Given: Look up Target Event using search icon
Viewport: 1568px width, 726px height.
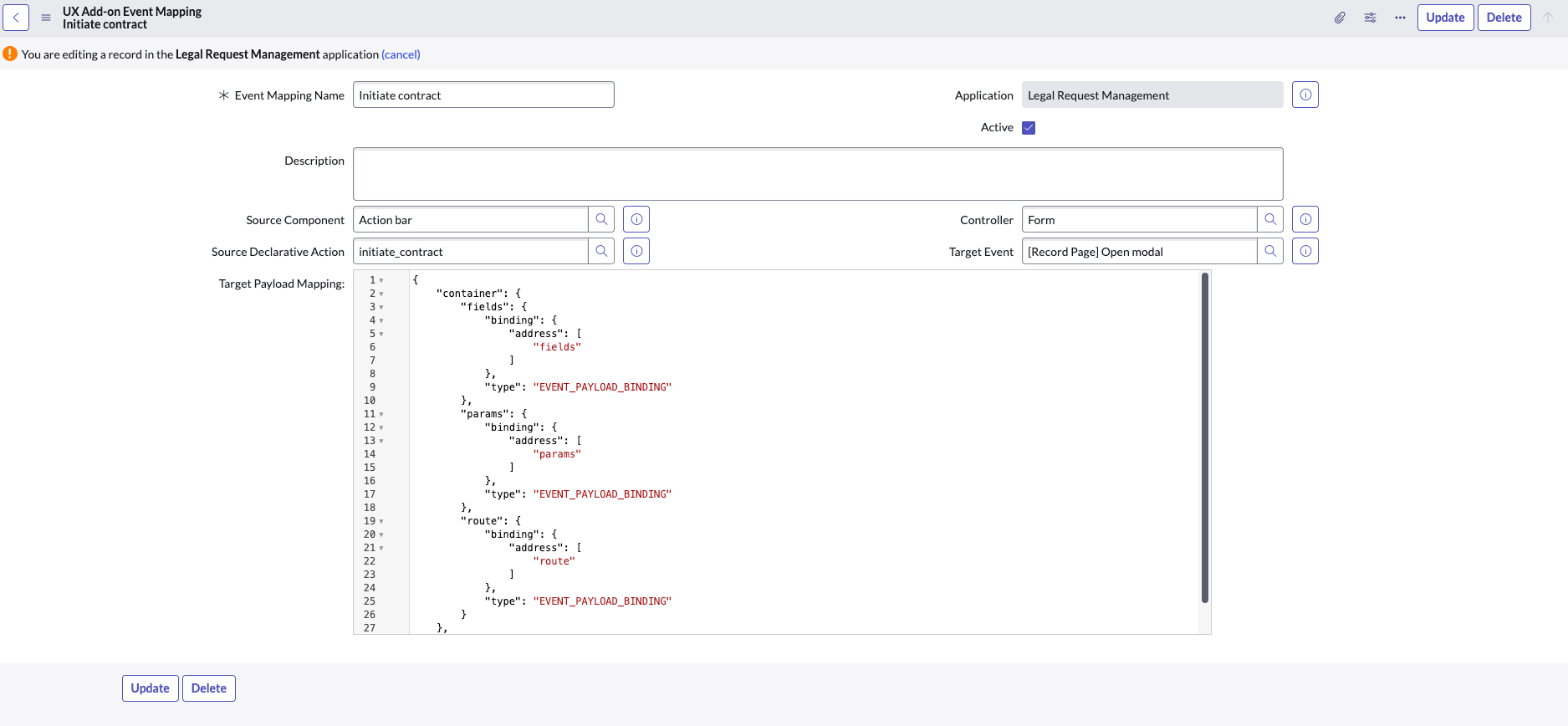Looking at the screenshot, I should pyautogui.click(x=1270, y=251).
